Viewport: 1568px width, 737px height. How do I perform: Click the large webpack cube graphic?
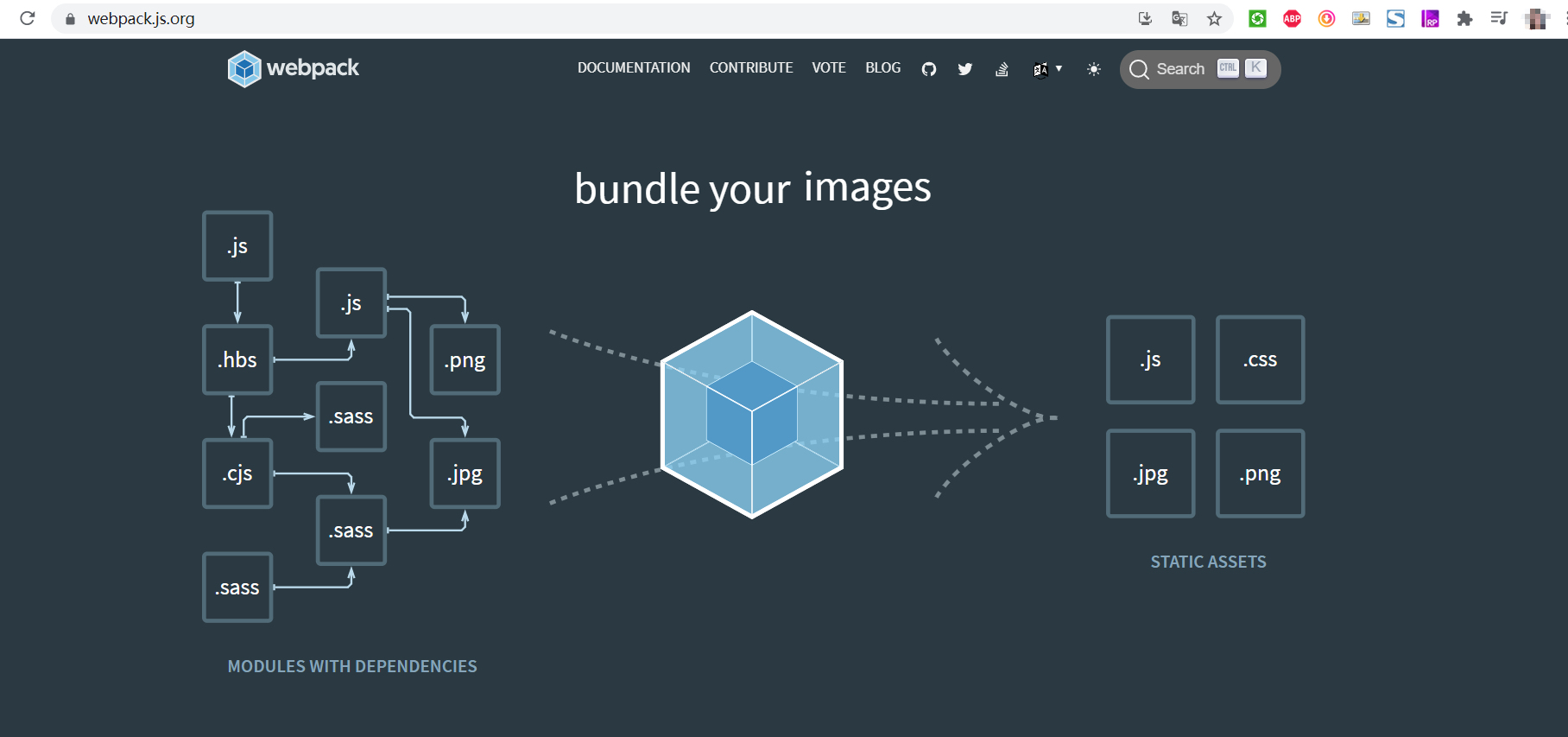[752, 415]
